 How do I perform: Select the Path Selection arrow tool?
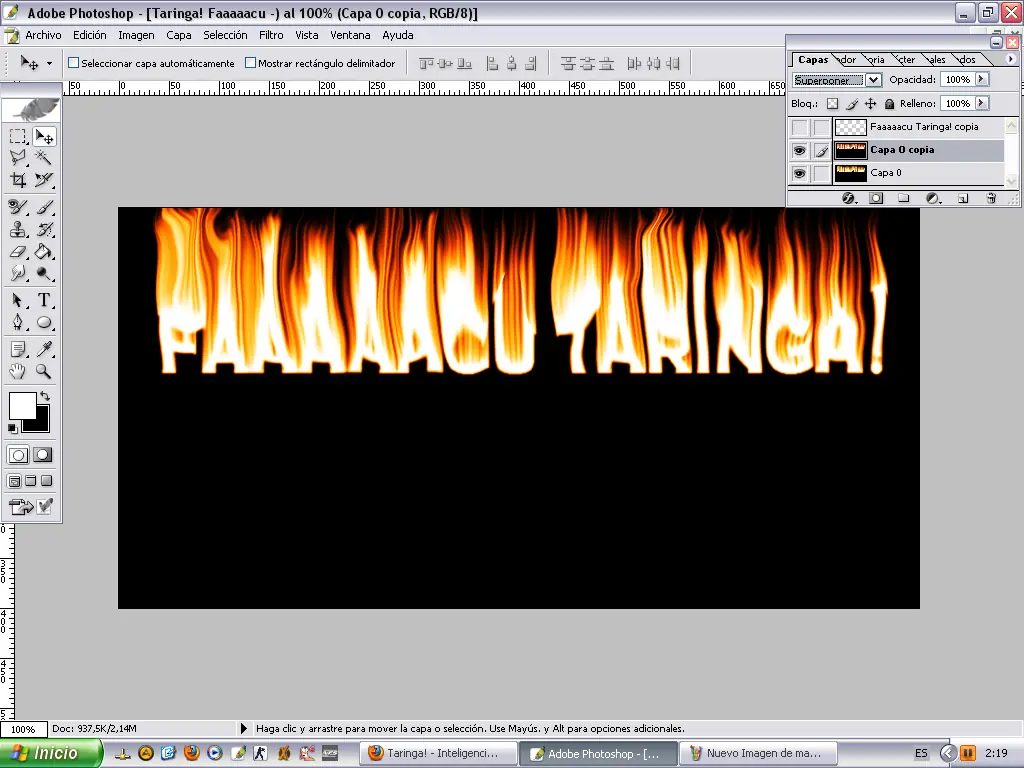(18, 300)
